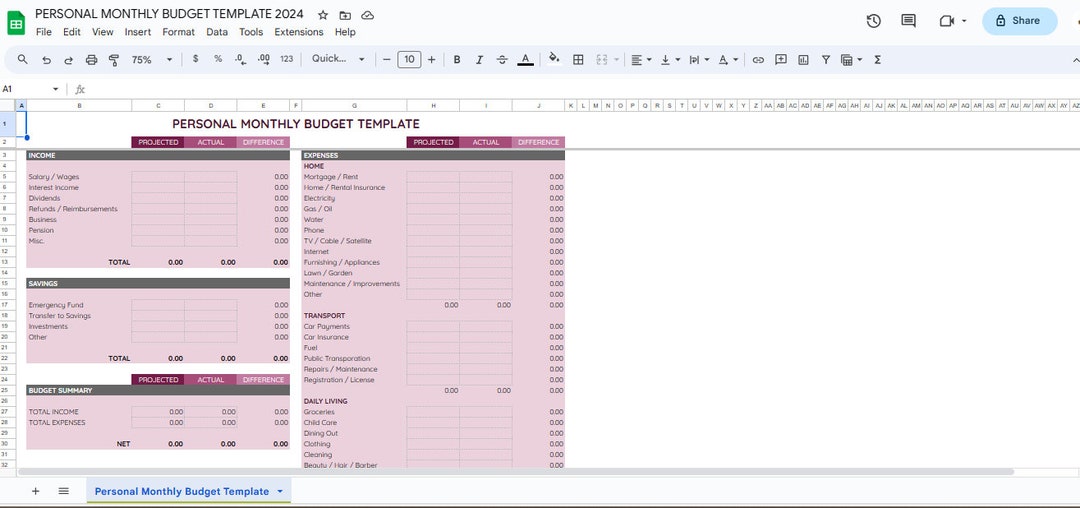Format as currency with dollar icon
Viewport: 1080px width, 508px height.
coord(196,59)
